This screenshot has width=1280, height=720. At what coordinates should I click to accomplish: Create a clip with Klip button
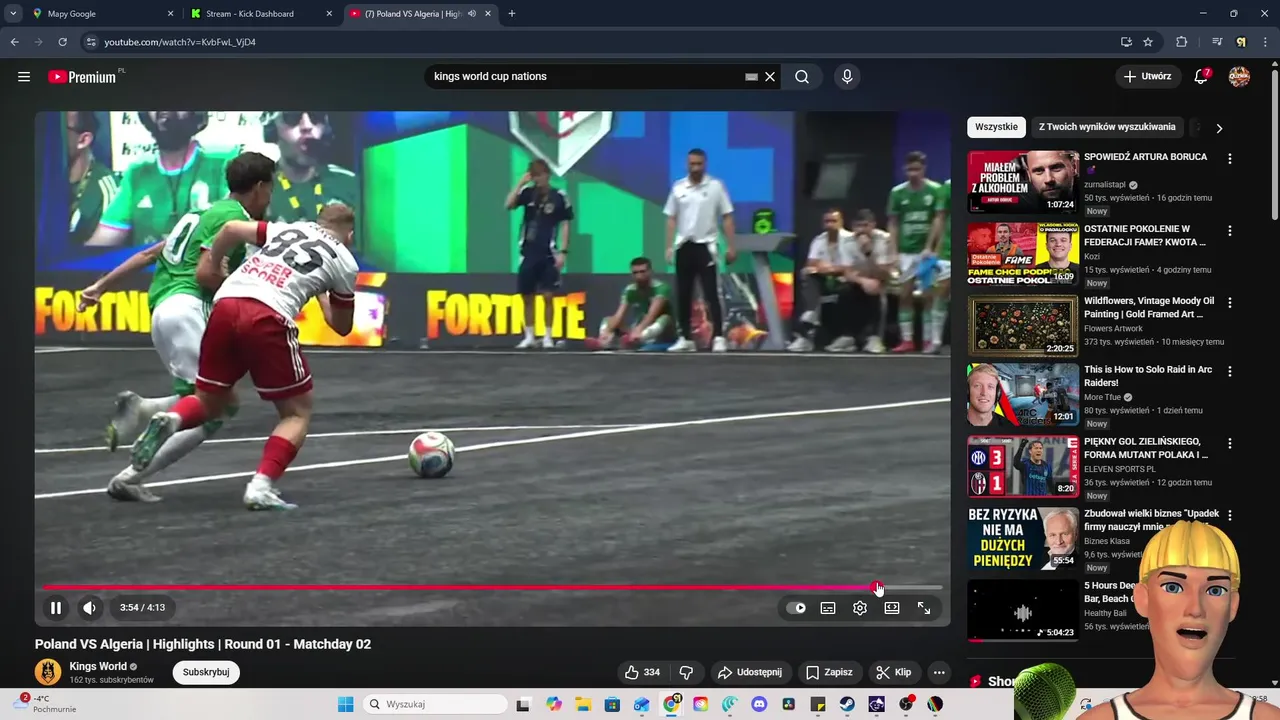[x=894, y=672]
